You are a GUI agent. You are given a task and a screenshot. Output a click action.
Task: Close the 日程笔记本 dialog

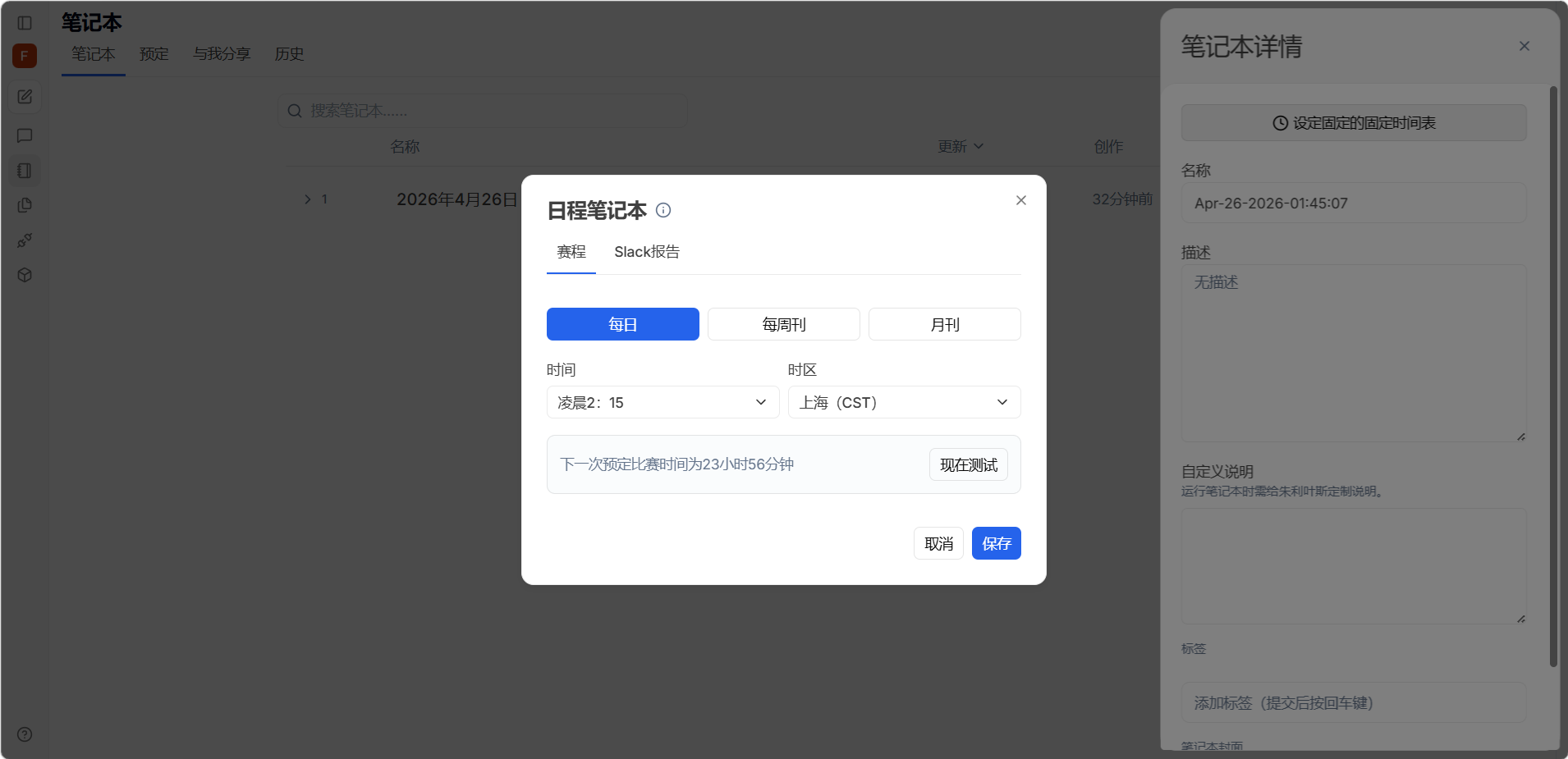pyautogui.click(x=1021, y=200)
